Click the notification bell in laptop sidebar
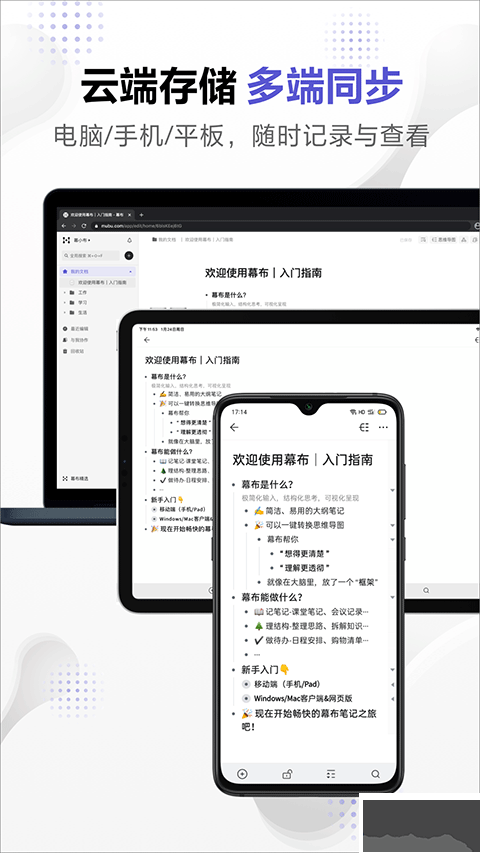Viewport: 480px width, 853px height. click(x=130, y=240)
